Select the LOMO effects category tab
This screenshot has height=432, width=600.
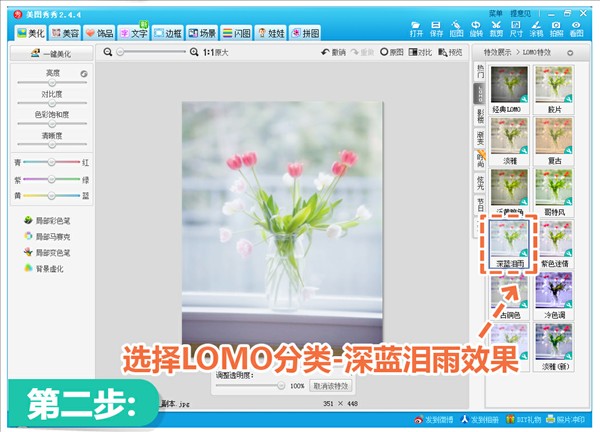point(480,94)
